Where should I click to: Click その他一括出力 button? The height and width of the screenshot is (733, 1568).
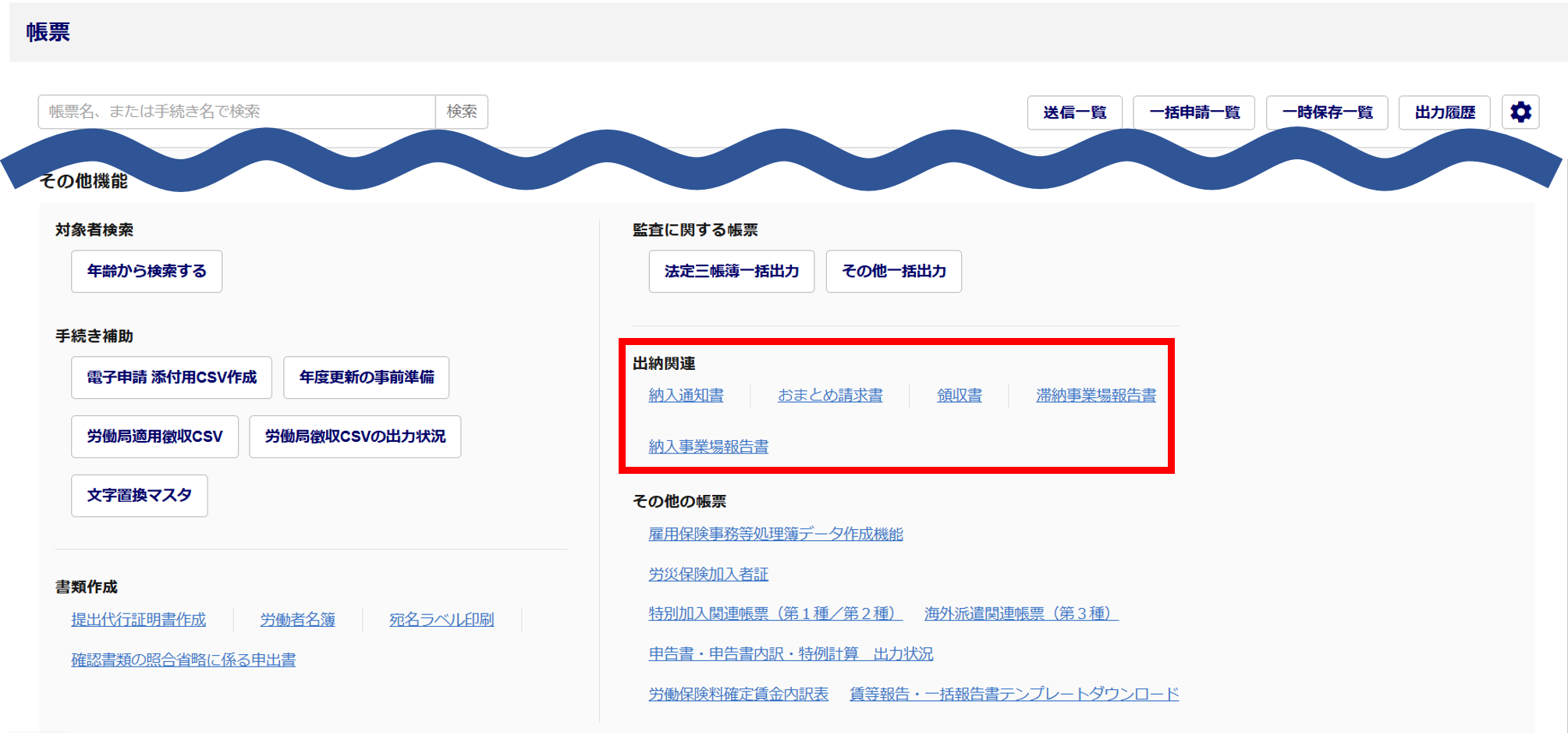[x=893, y=271]
